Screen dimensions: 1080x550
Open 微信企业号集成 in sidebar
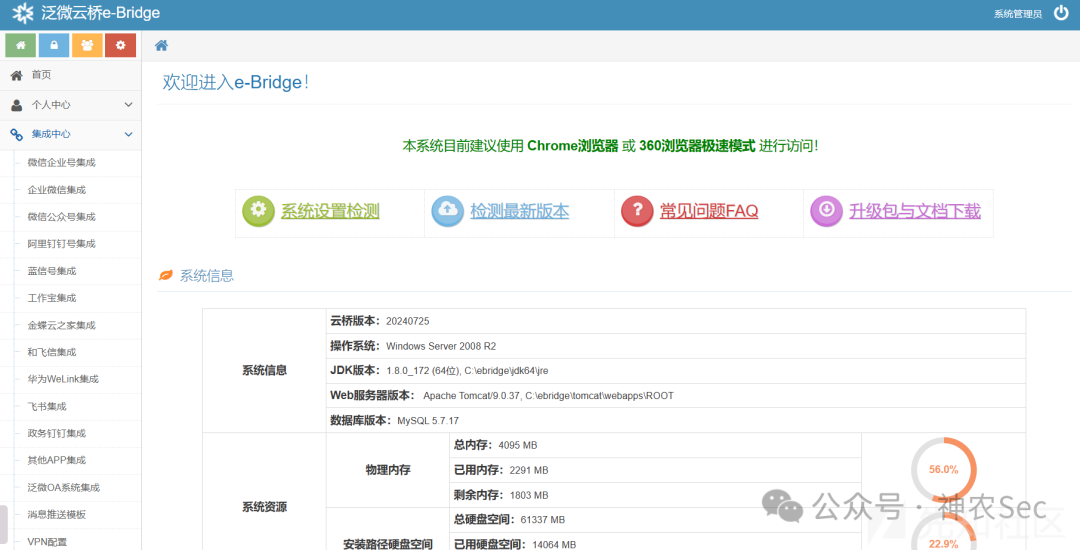tap(61, 162)
